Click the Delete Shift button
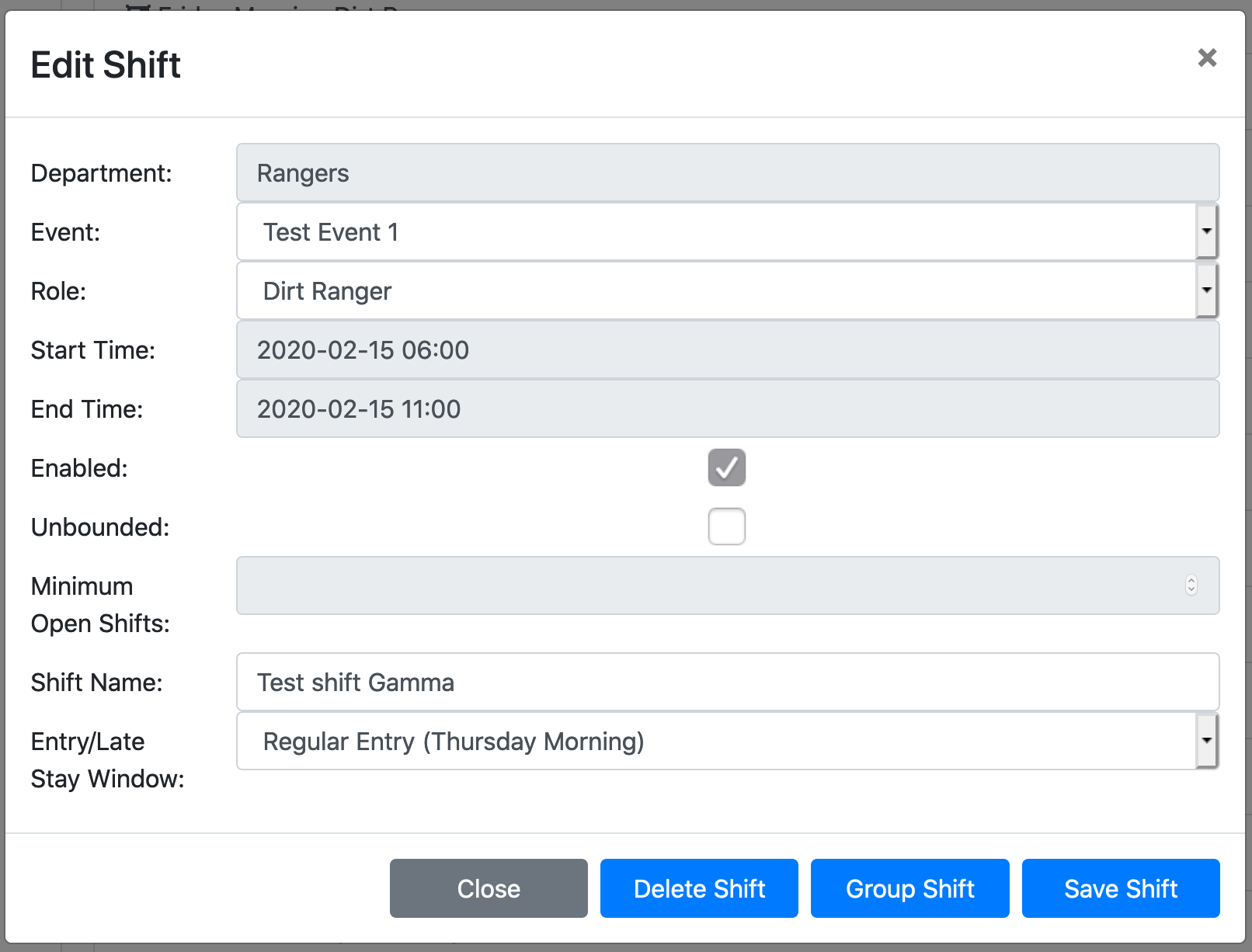This screenshot has height=952, width=1252. 699,888
